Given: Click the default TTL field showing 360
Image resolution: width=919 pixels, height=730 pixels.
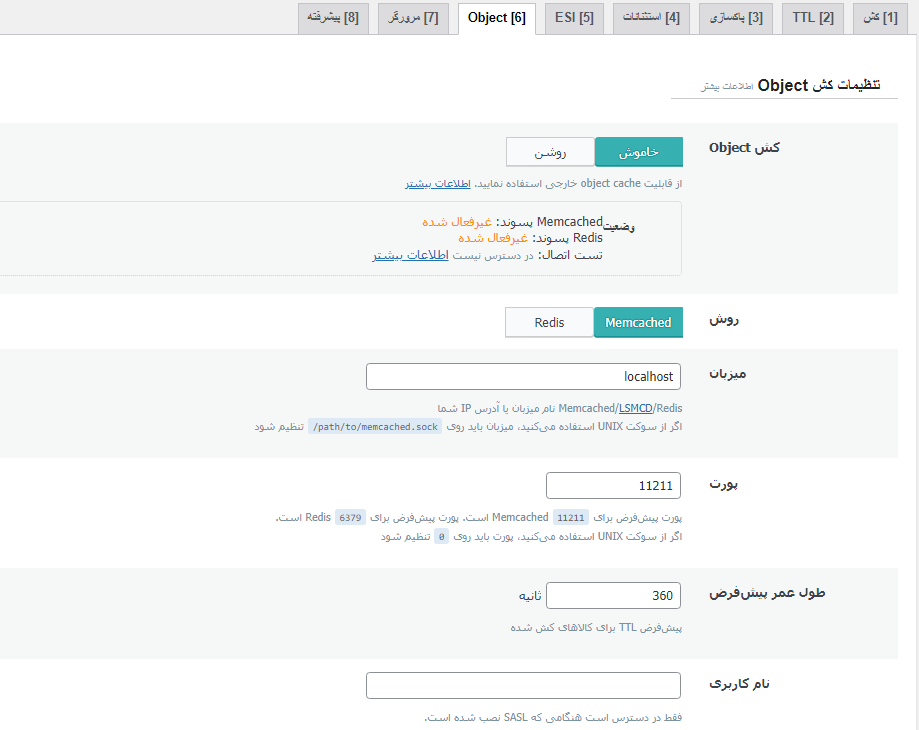Looking at the screenshot, I should (613, 595).
